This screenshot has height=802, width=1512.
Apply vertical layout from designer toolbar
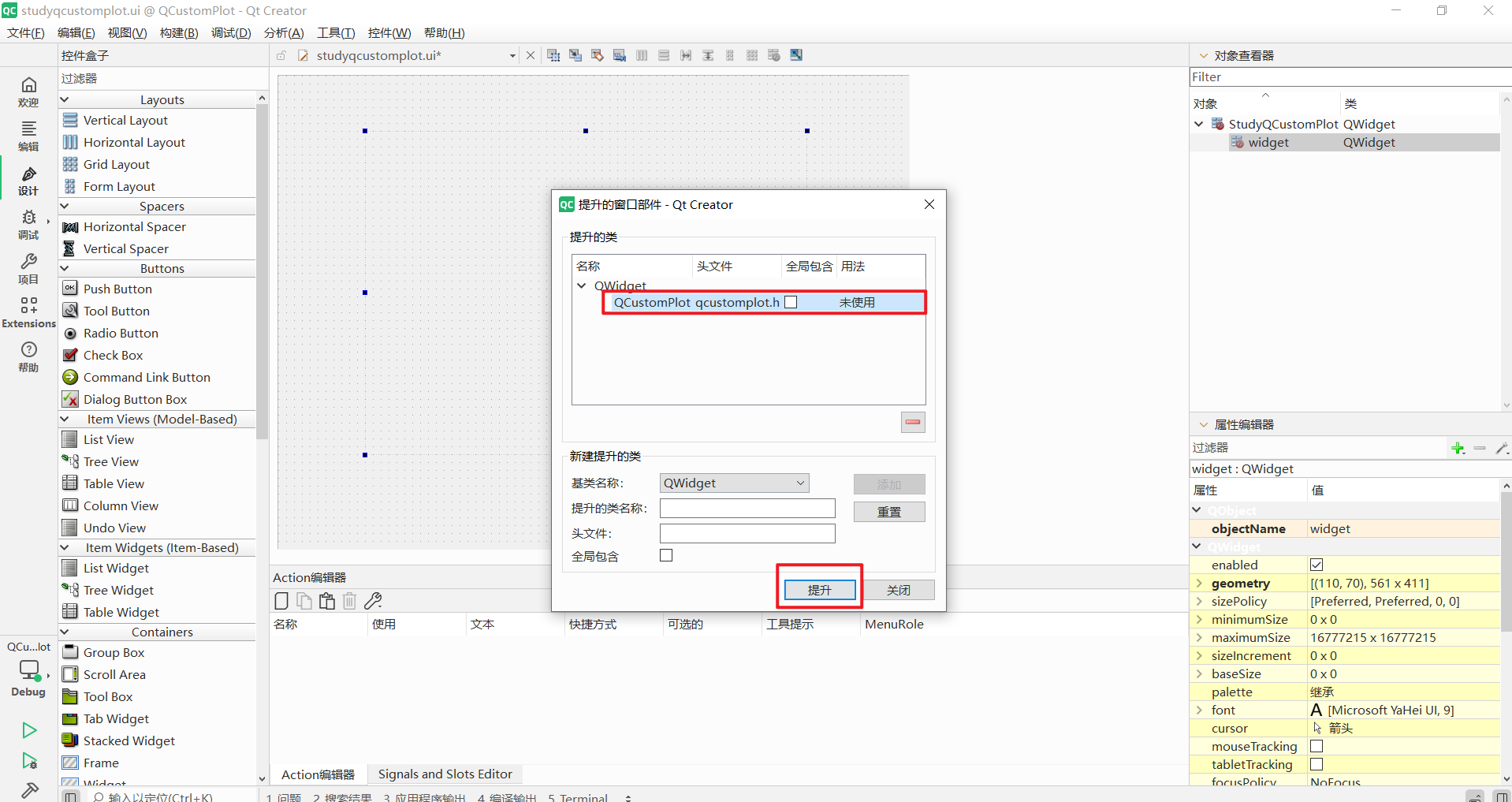pos(664,55)
